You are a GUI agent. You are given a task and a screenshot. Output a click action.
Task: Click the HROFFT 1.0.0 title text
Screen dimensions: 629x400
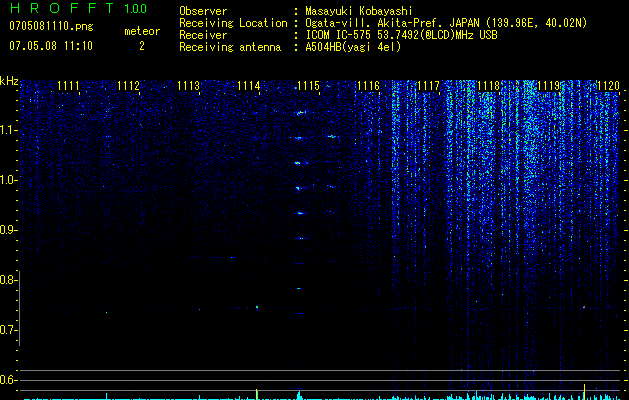(x=78, y=8)
